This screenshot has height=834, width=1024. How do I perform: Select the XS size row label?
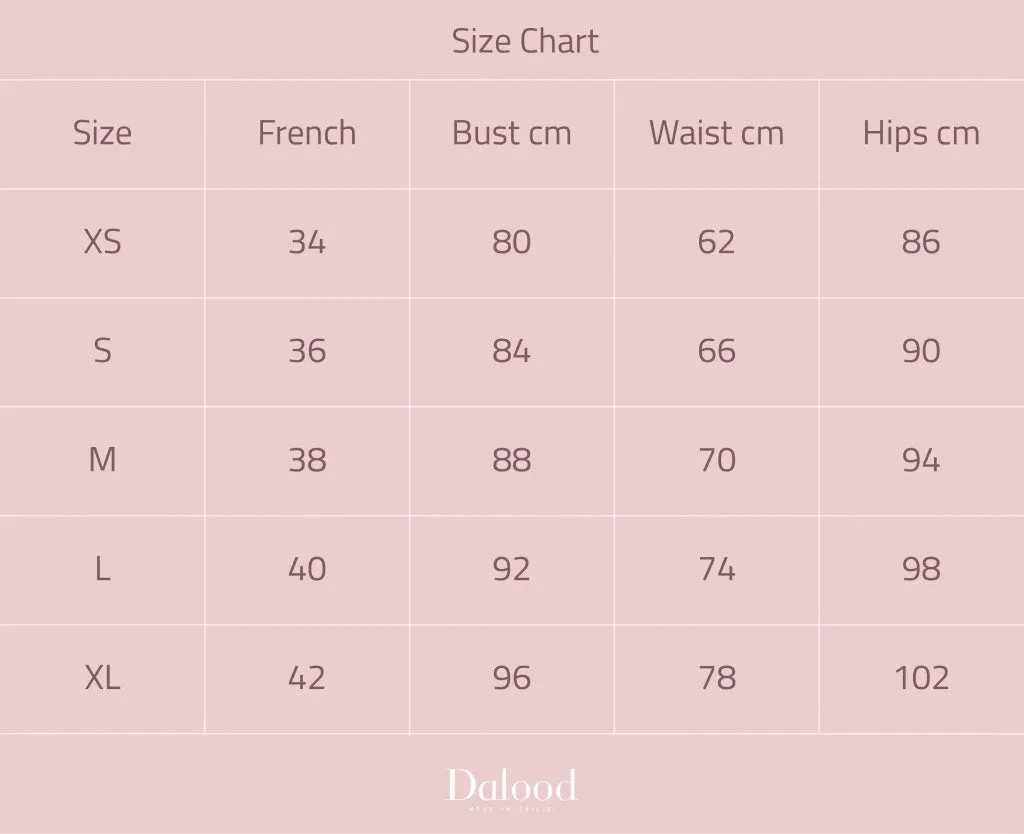(103, 242)
